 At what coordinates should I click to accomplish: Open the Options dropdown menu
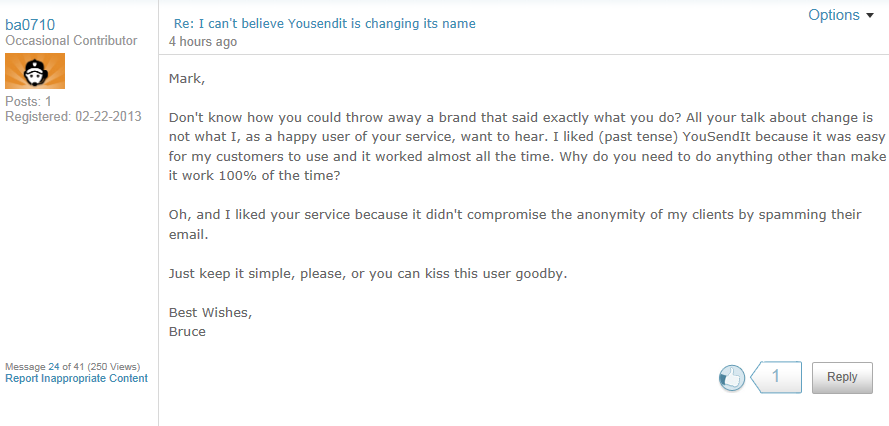(833, 15)
